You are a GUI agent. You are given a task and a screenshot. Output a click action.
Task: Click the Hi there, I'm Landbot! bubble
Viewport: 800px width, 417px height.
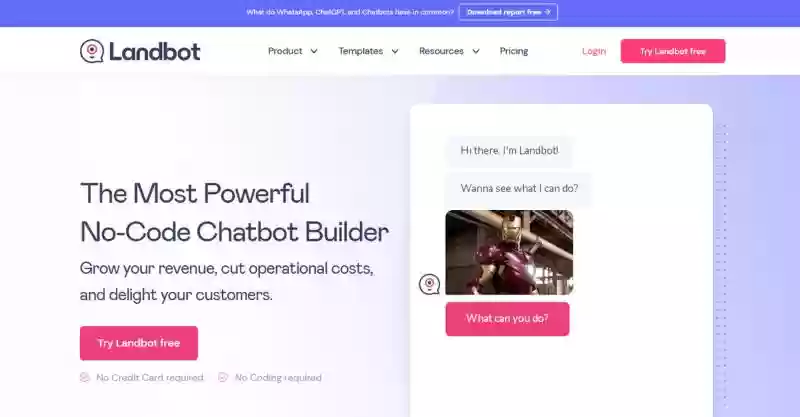click(x=509, y=151)
